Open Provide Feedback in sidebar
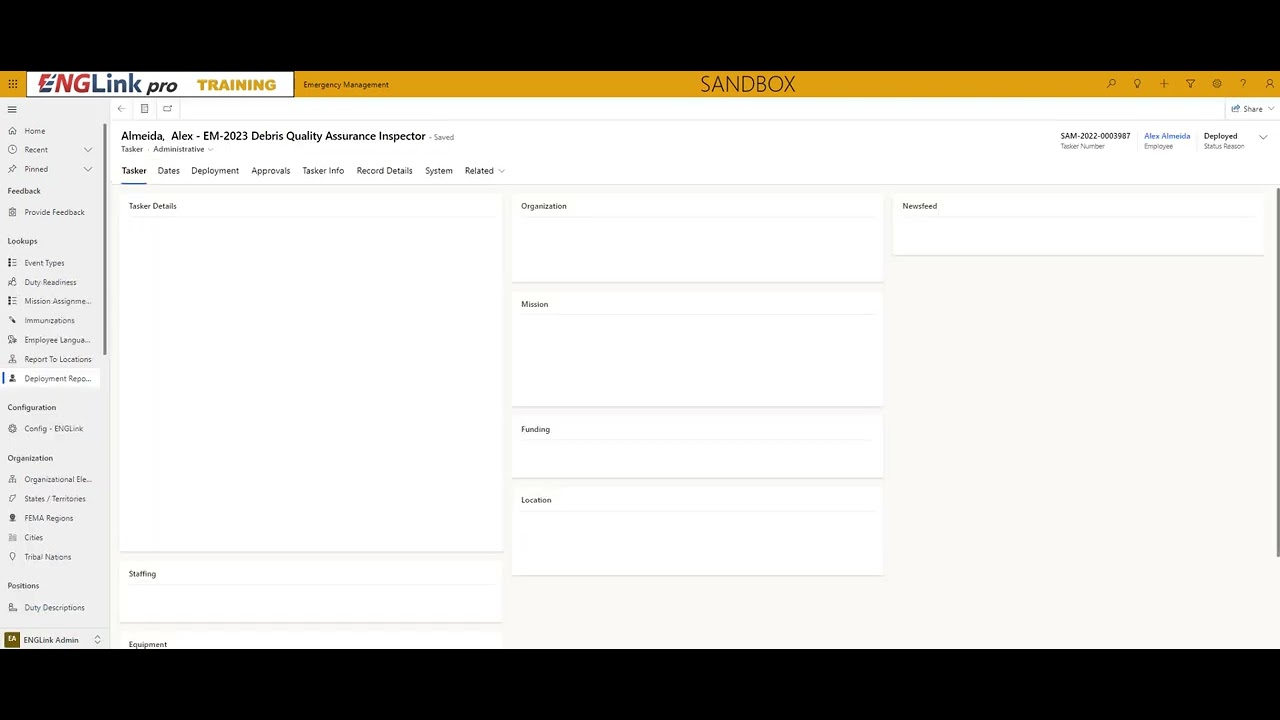Screen dimensions: 1280x720 point(50,212)
